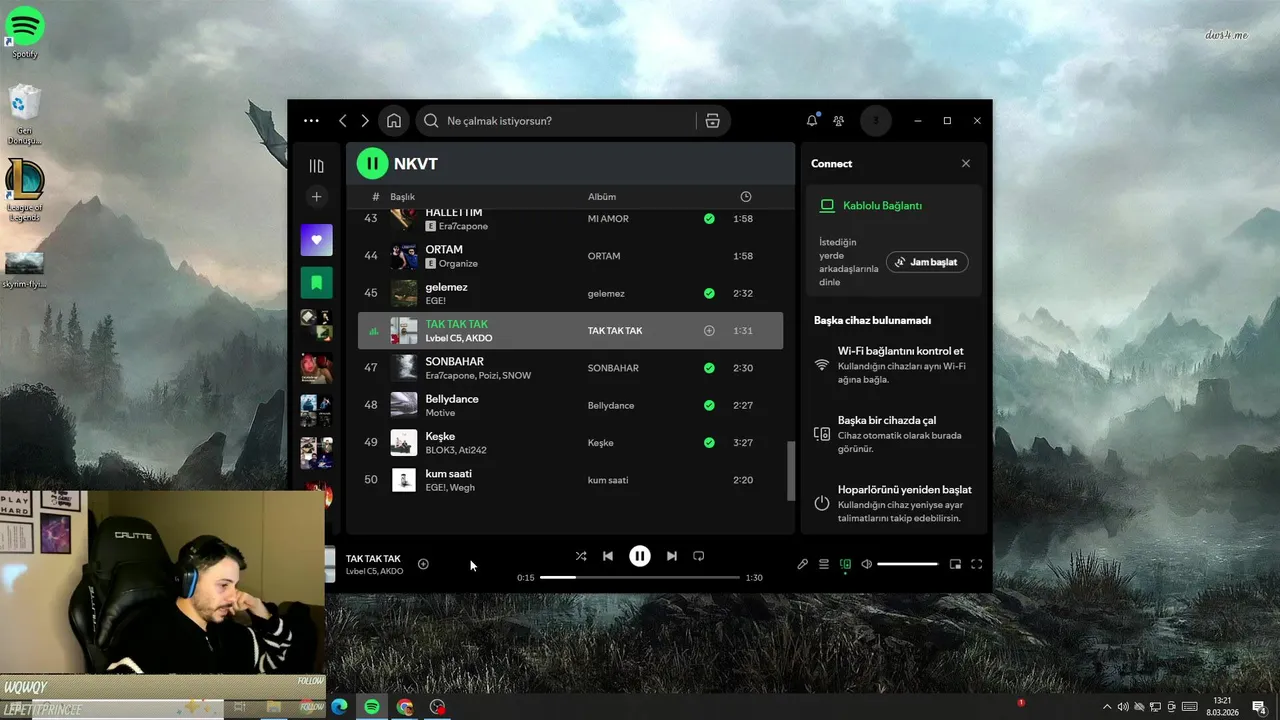Click the track list vertical scrollbar
1280x720 pixels.
point(791,472)
